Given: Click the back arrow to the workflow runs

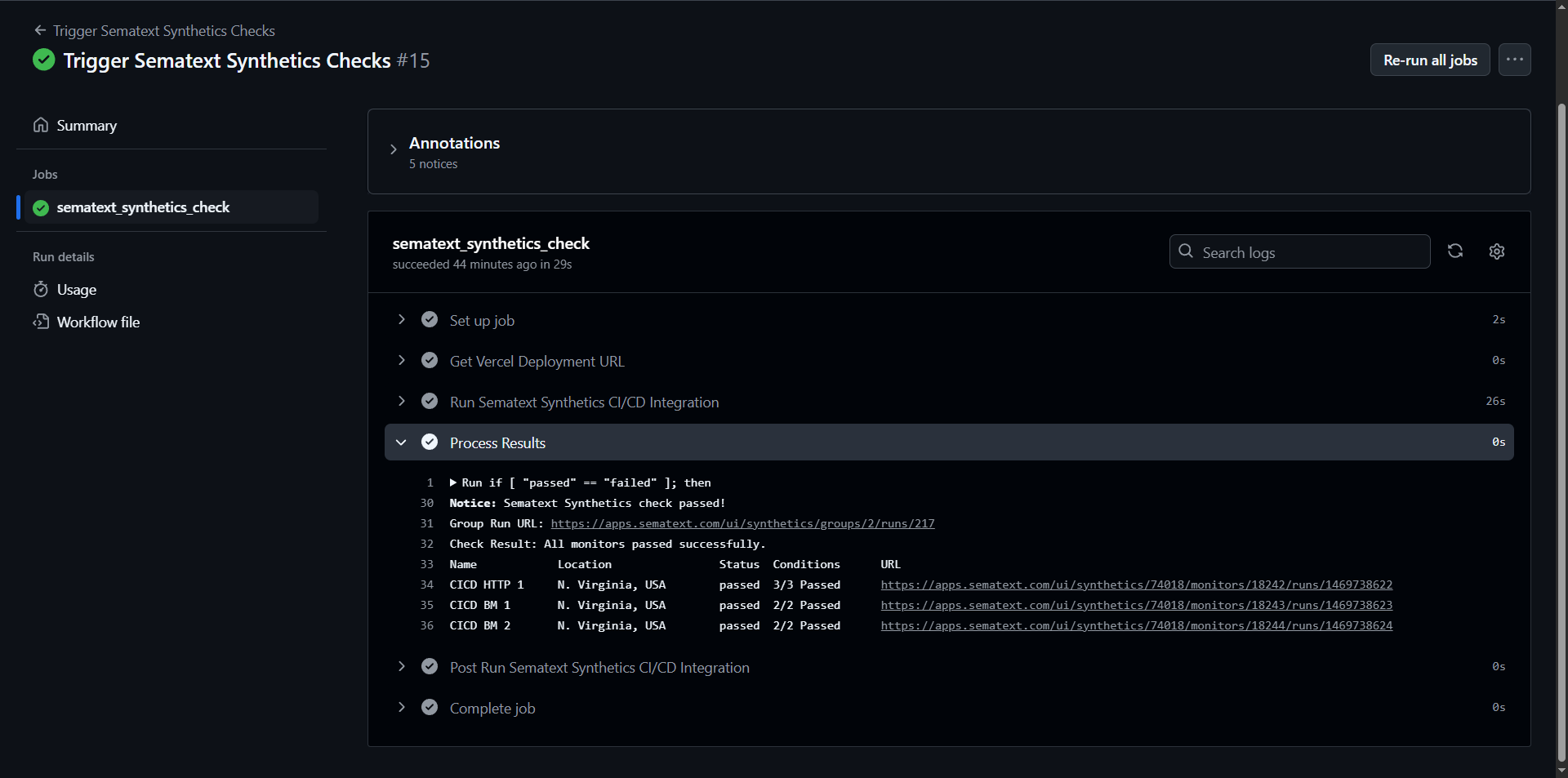Looking at the screenshot, I should [40, 30].
